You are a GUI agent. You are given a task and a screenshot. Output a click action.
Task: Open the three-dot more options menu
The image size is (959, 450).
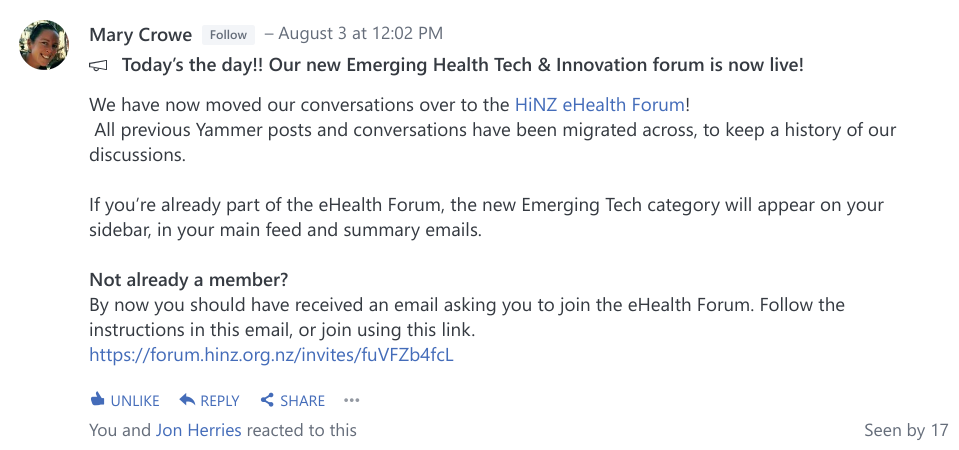(352, 400)
